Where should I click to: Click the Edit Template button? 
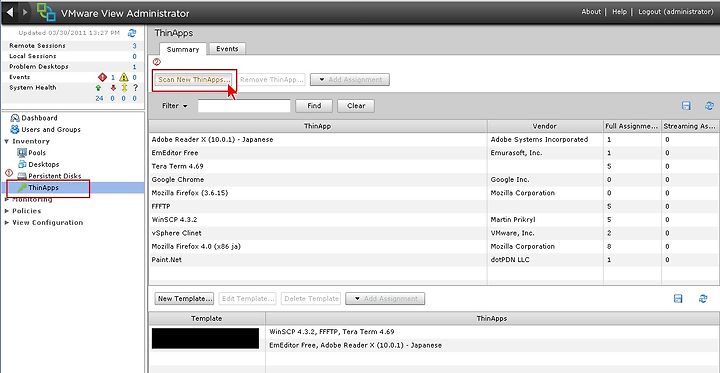pyautogui.click(x=248, y=299)
